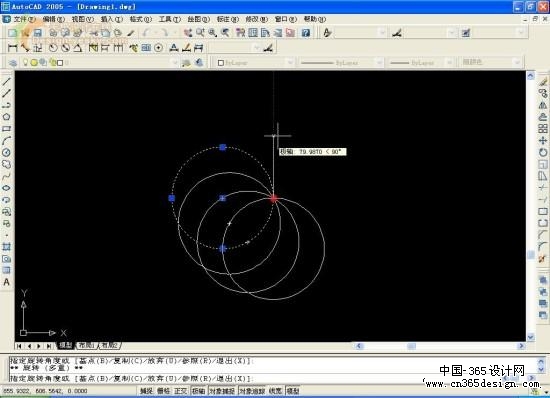Open the dimension style dropdown in Styles toolbar
The image size is (550, 398).
tap(452, 33)
